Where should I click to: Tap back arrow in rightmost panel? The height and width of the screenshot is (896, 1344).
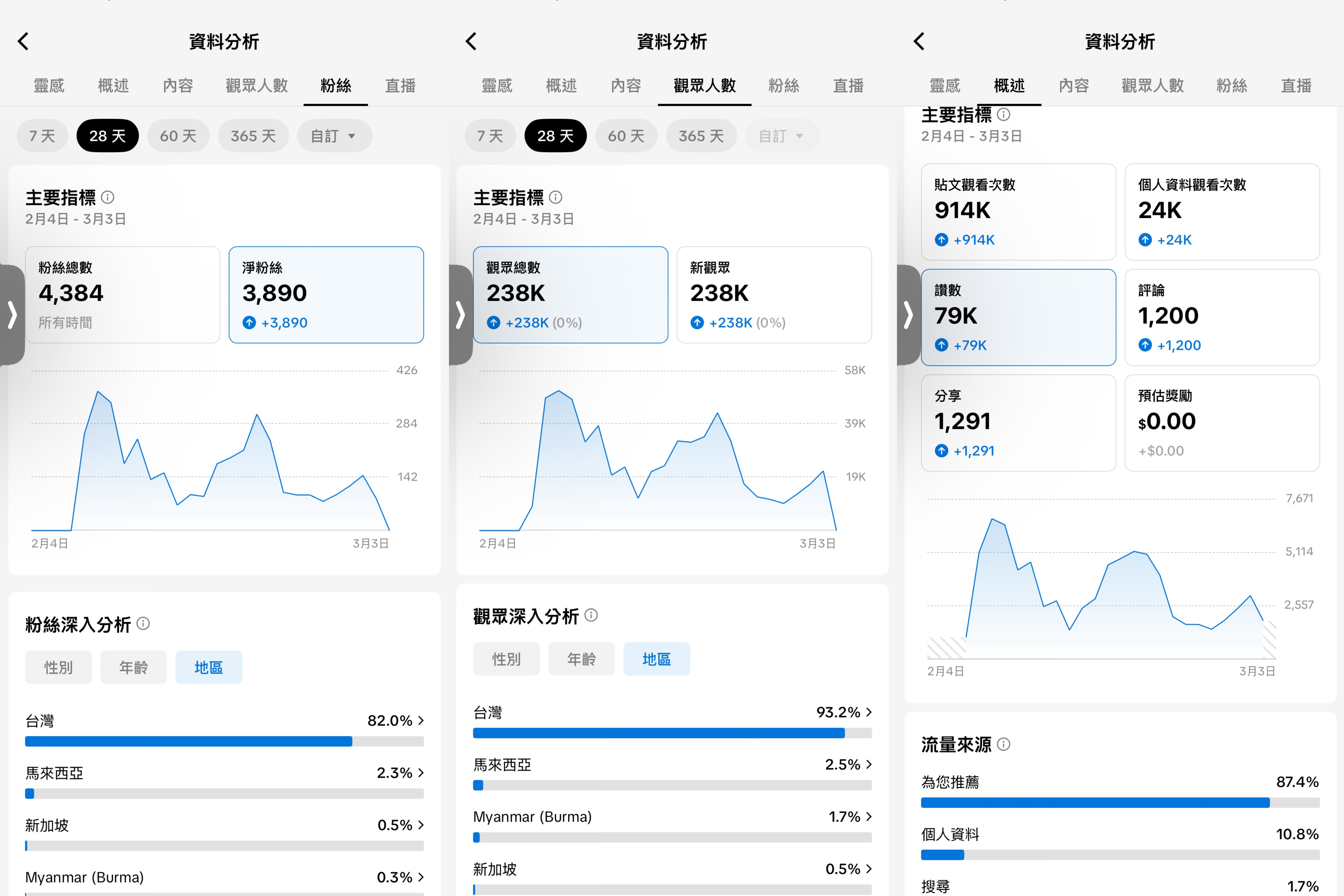pyautogui.click(x=919, y=41)
